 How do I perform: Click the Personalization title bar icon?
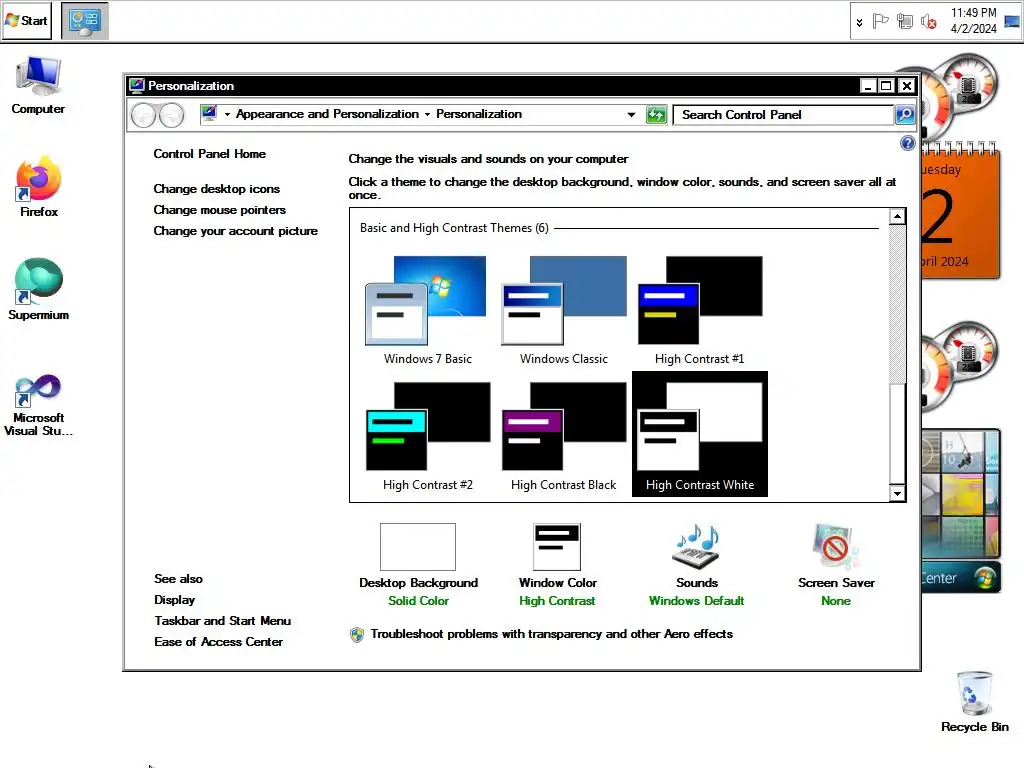[136, 86]
